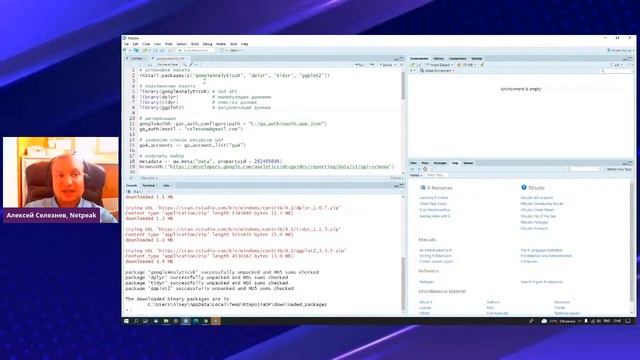The width and height of the screenshot is (640, 360).
Task: Open the R Script file type dropdown
Action: pos(396,178)
